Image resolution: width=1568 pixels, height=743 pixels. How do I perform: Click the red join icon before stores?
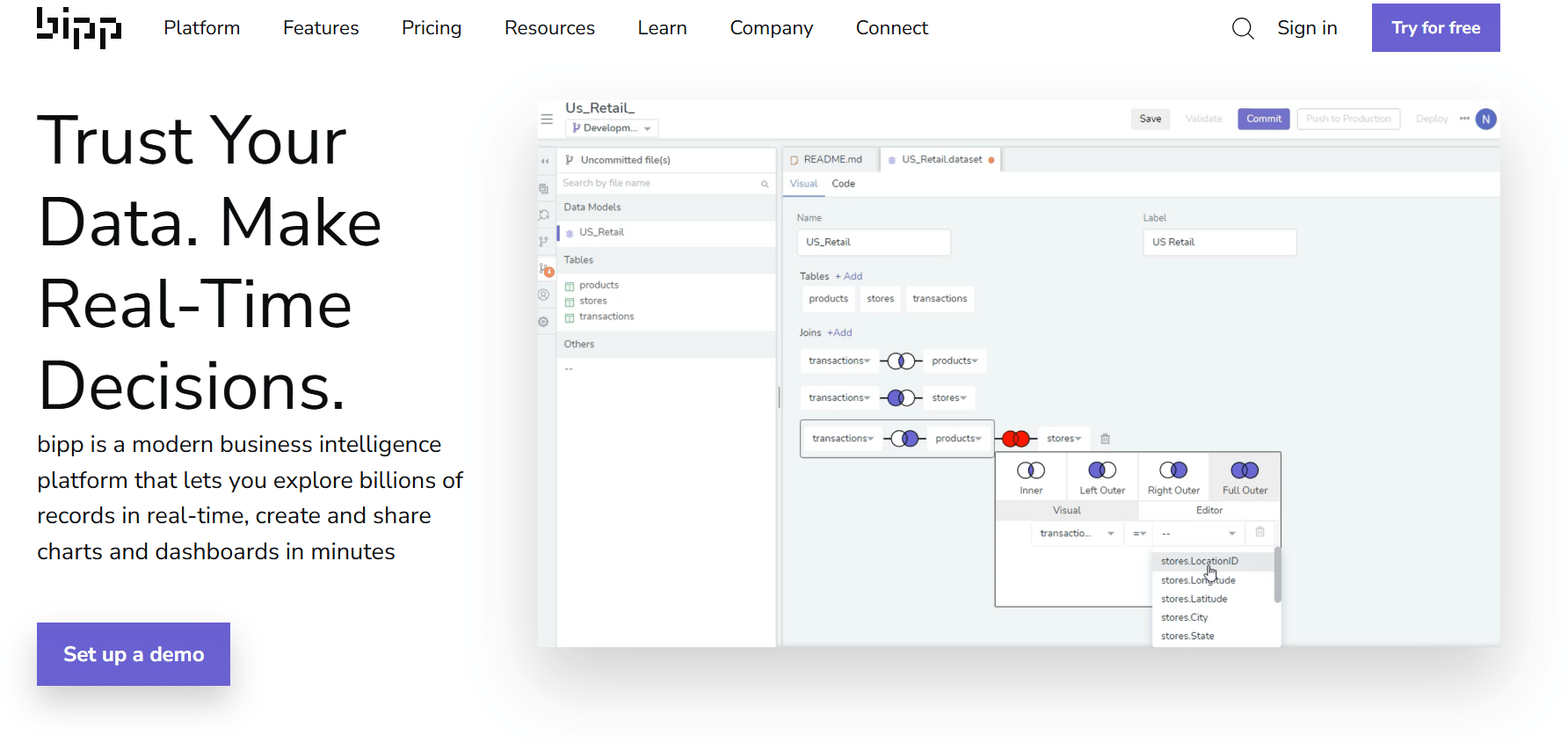(1016, 438)
